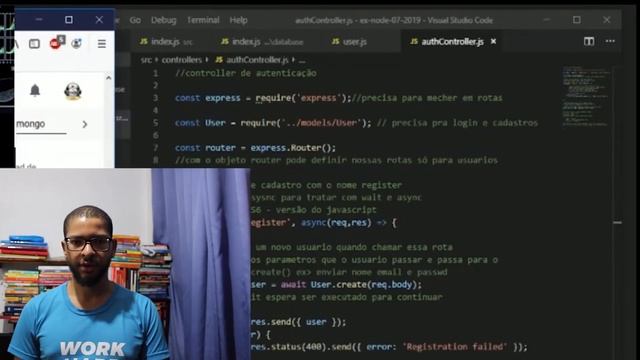Click "require('express')" on line 3
Screen dimensions: 640x360
pos(301,98)
